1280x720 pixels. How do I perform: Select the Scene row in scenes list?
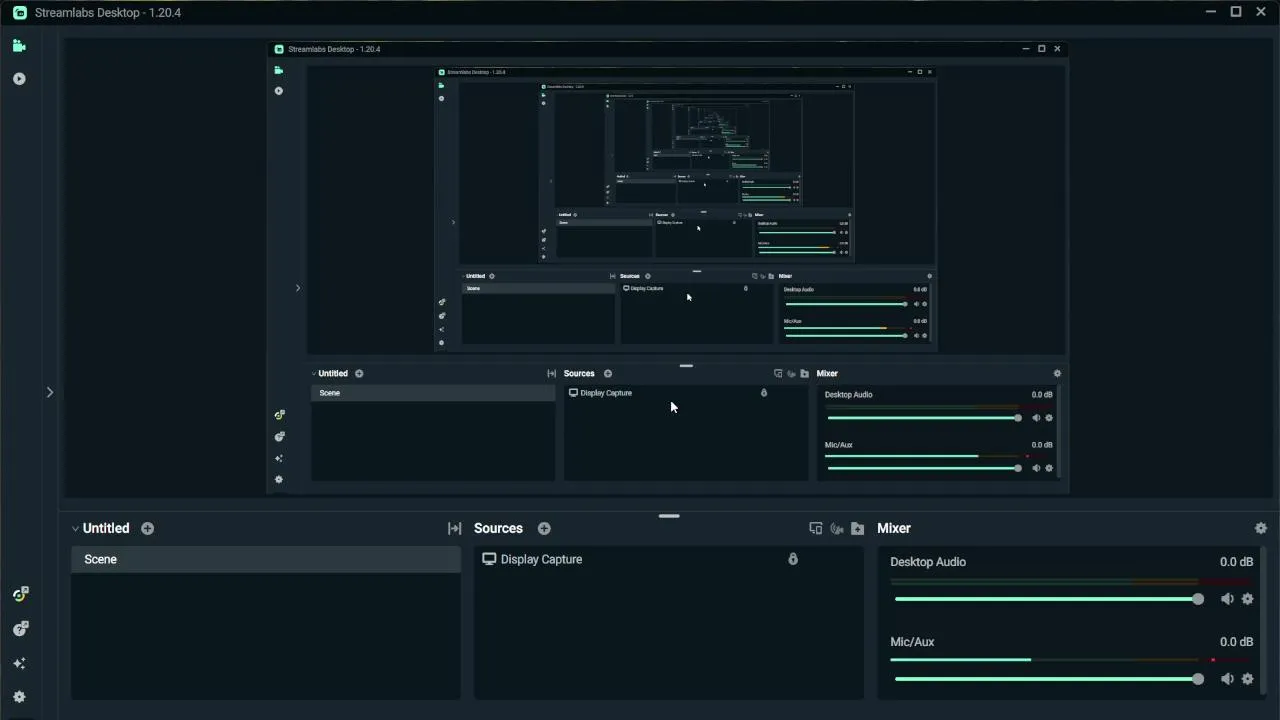tap(266, 559)
